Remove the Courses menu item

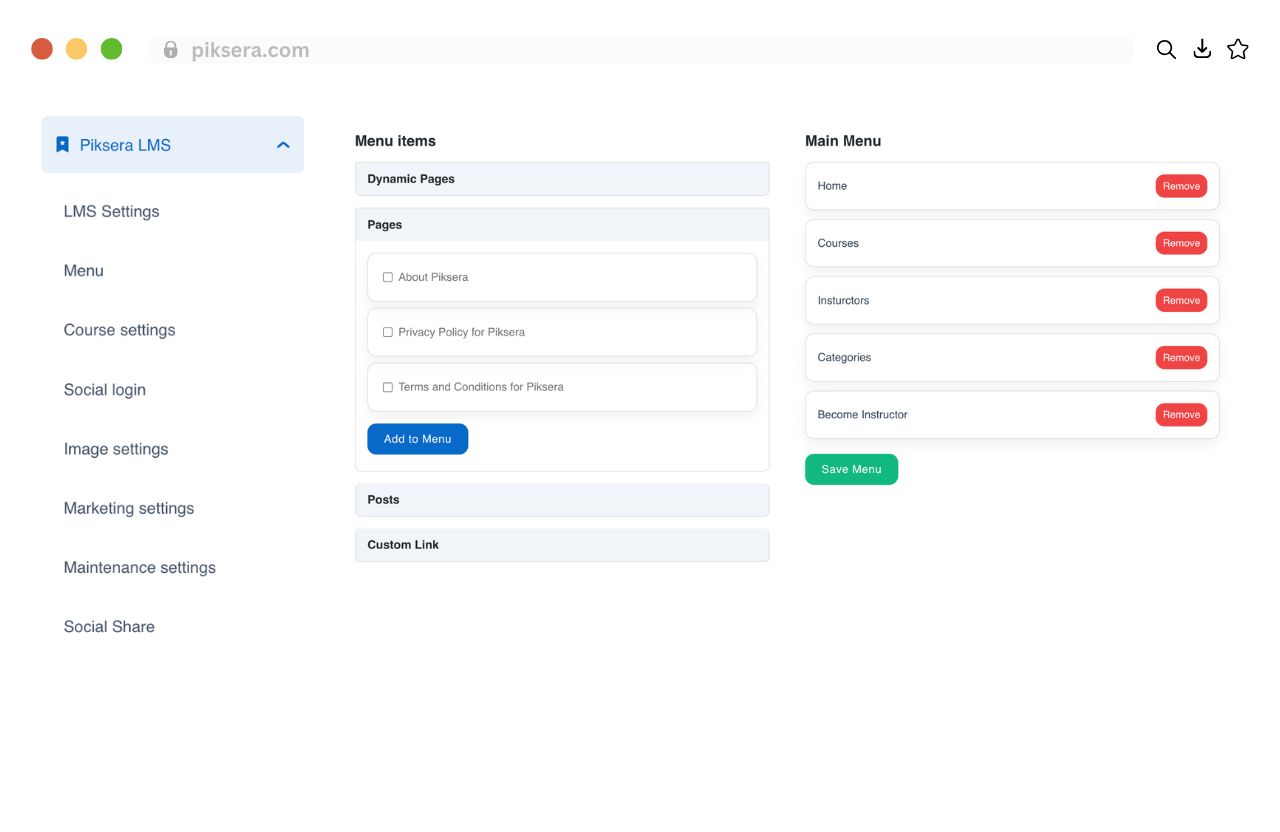1181,243
